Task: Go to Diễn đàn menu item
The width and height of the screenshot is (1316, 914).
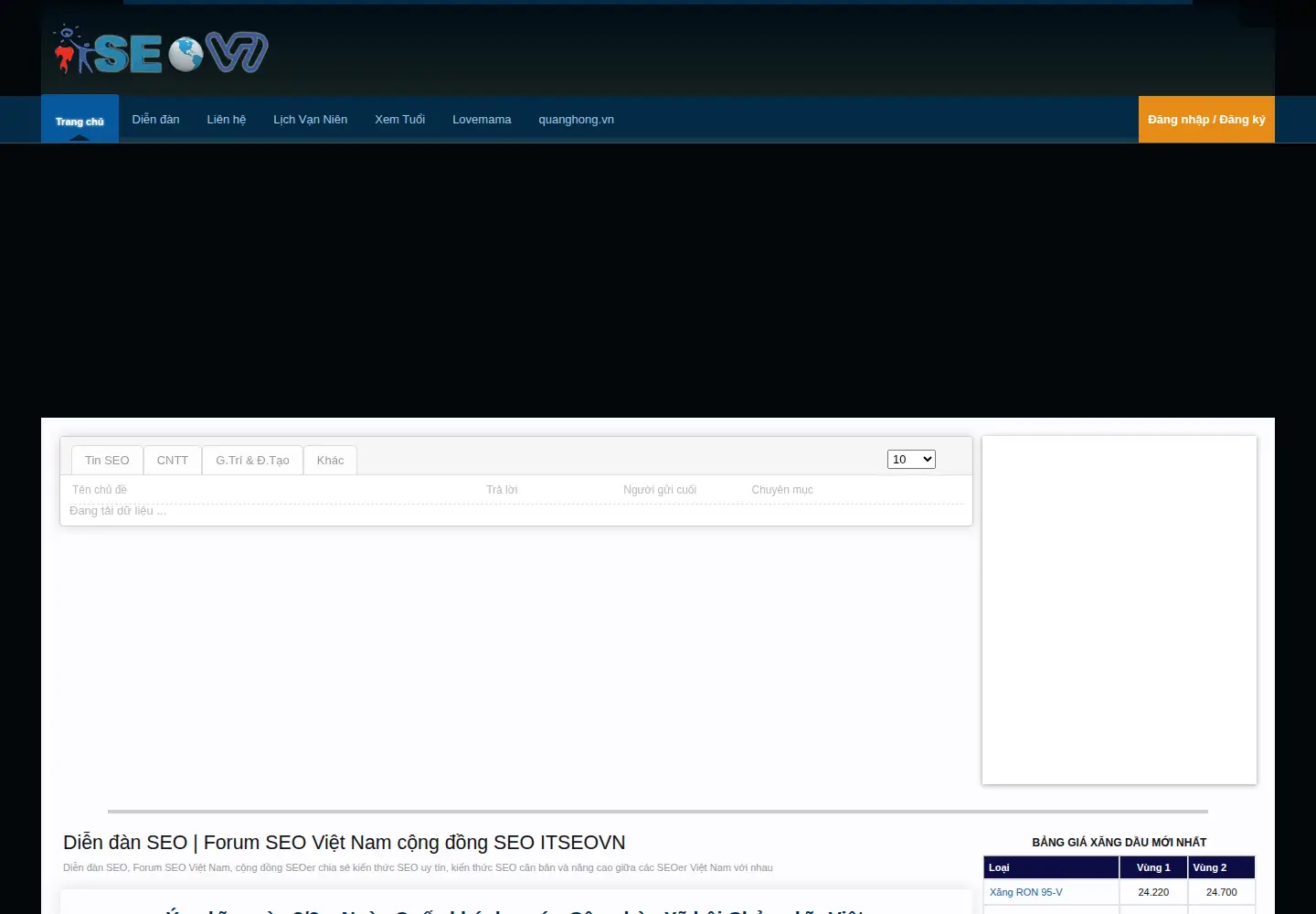Action: point(155,120)
